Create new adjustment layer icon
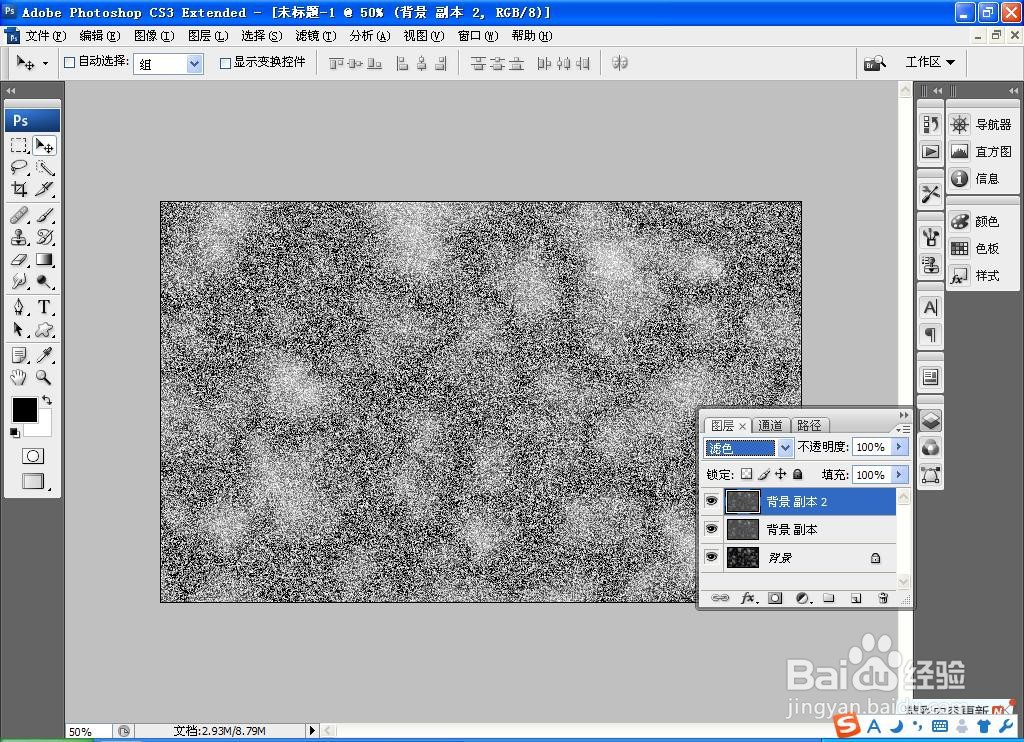Viewport: 1024px width, 742px height. [x=803, y=598]
